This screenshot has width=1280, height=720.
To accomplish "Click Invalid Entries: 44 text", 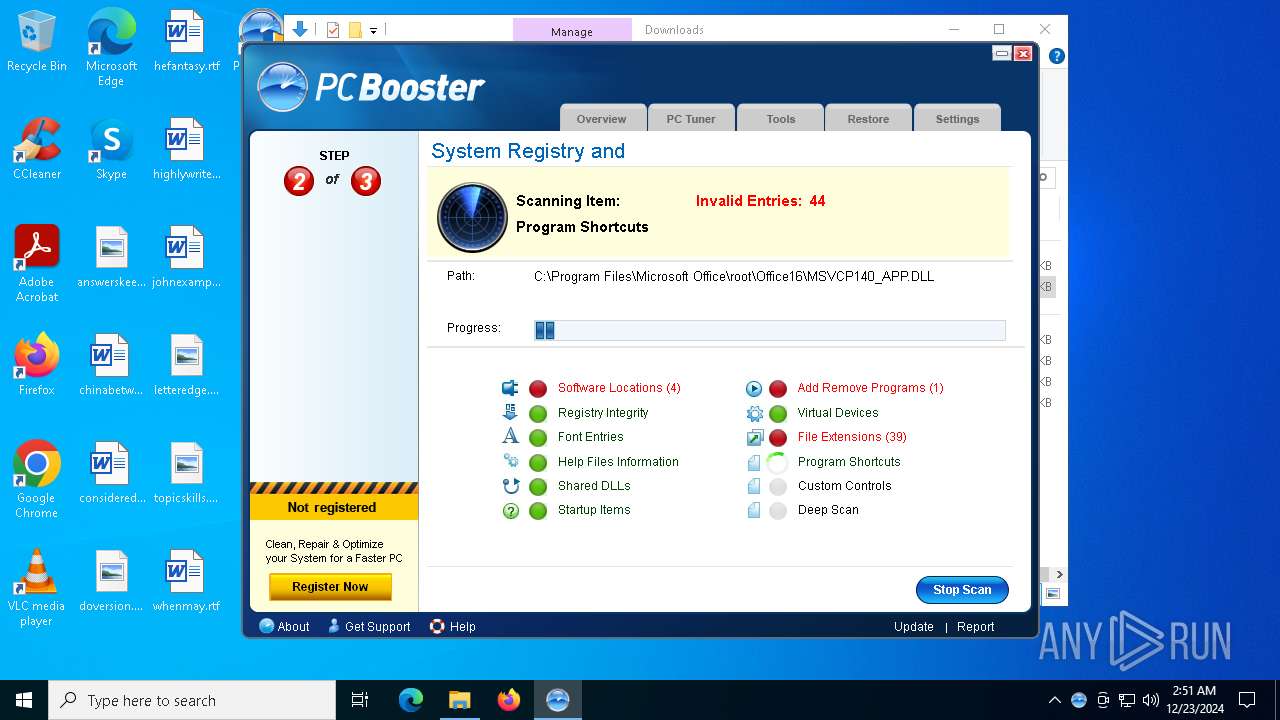I will (x=761, y=201).
